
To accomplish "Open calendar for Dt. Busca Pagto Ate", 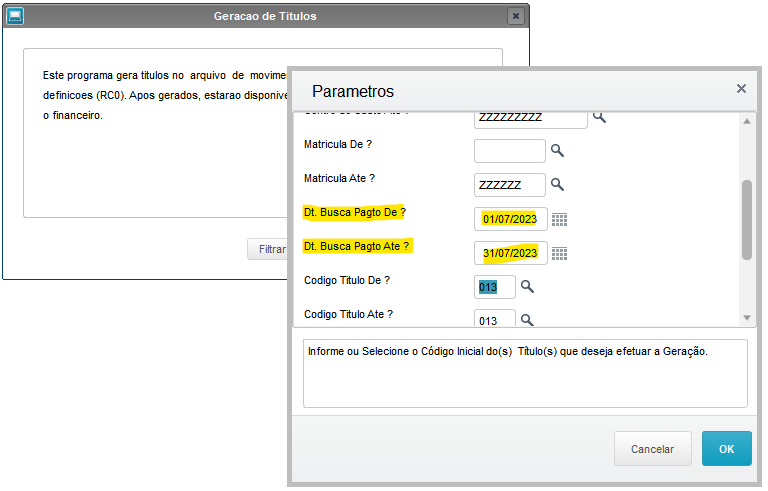I will tap(559, 254).
